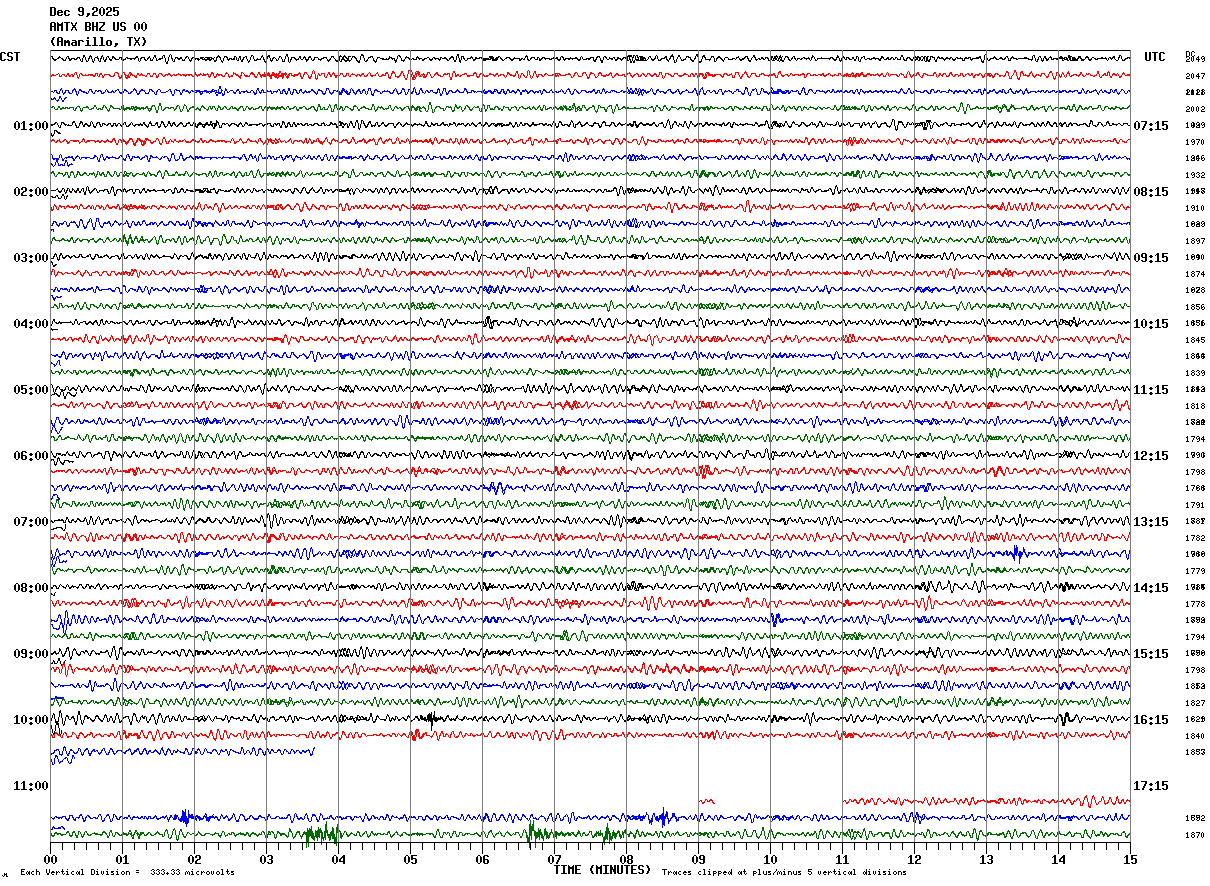Click the DC offset value '1874'
The image size is (1210, 886).
coord(1195,274)
